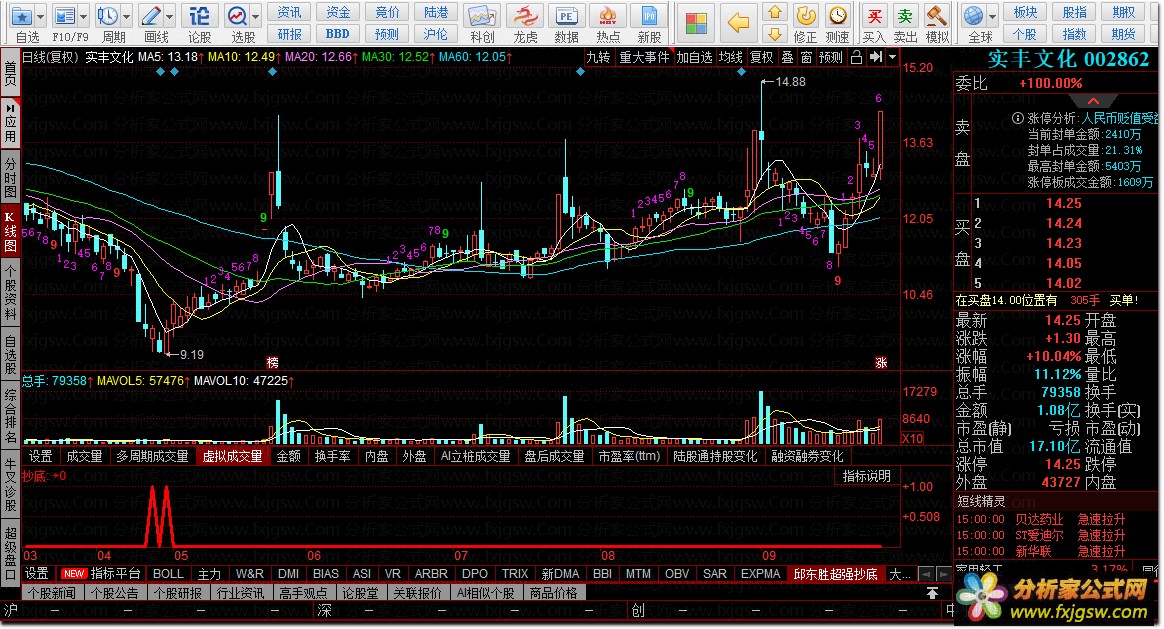Click the 测速 speed test clock icon
Viewport: 1164px width, 629px height.
837,16
